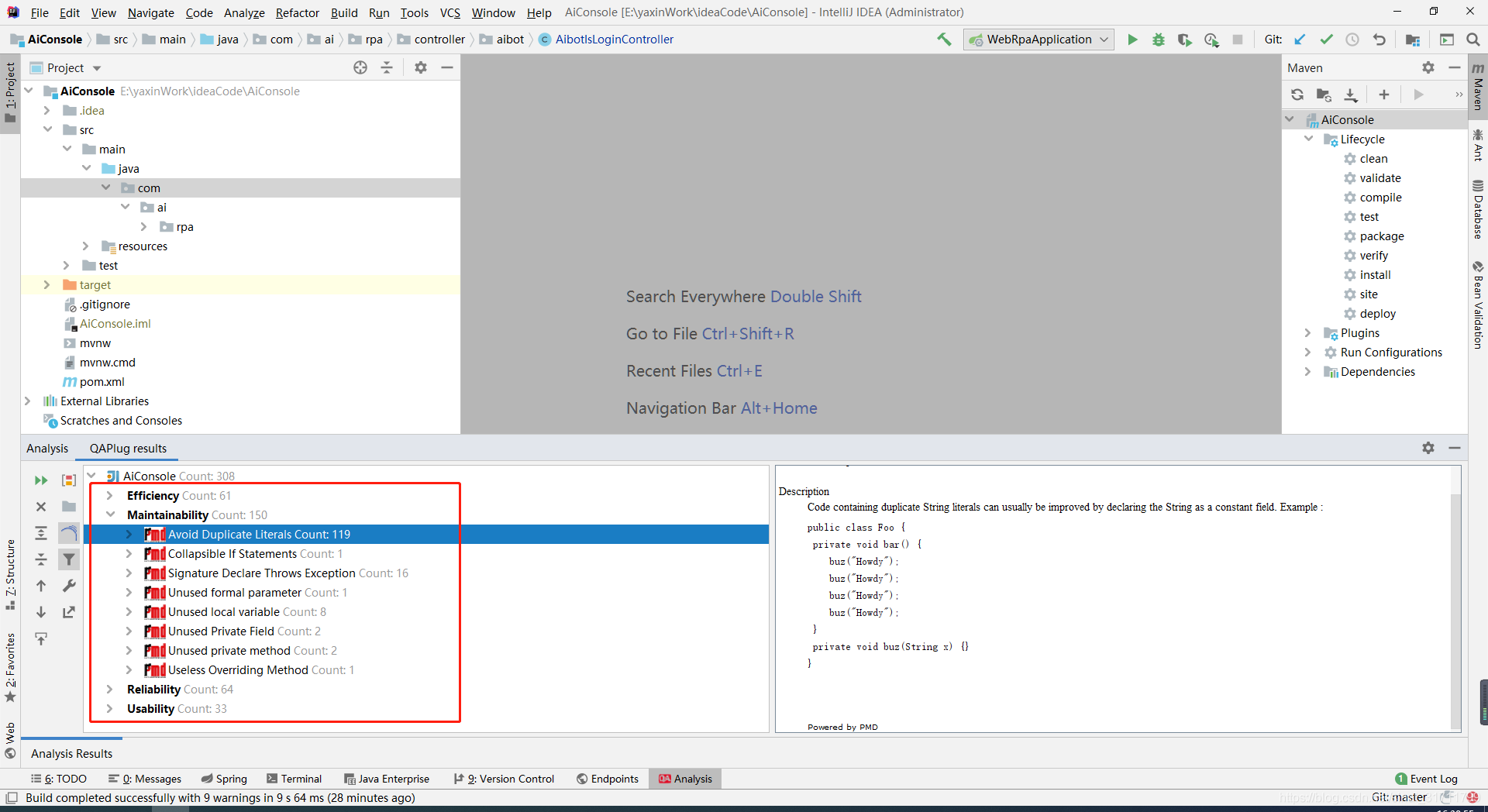Screen dimensions: 1488x812
Task: Select pom.xml in project tree
Action: click(102, 382)
